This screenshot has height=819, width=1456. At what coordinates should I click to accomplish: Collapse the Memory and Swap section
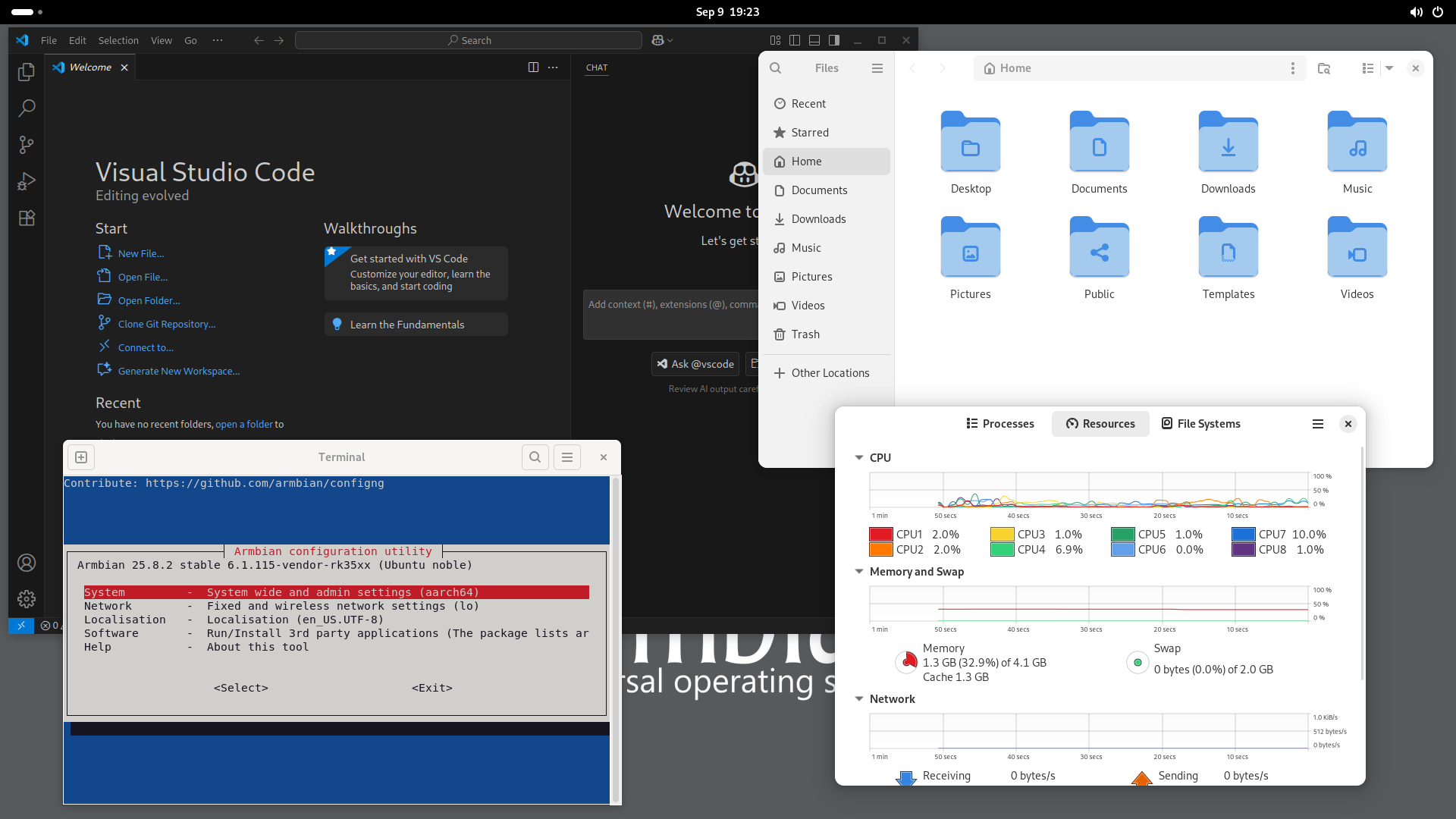pyautogui.click(x=859, y=572)
